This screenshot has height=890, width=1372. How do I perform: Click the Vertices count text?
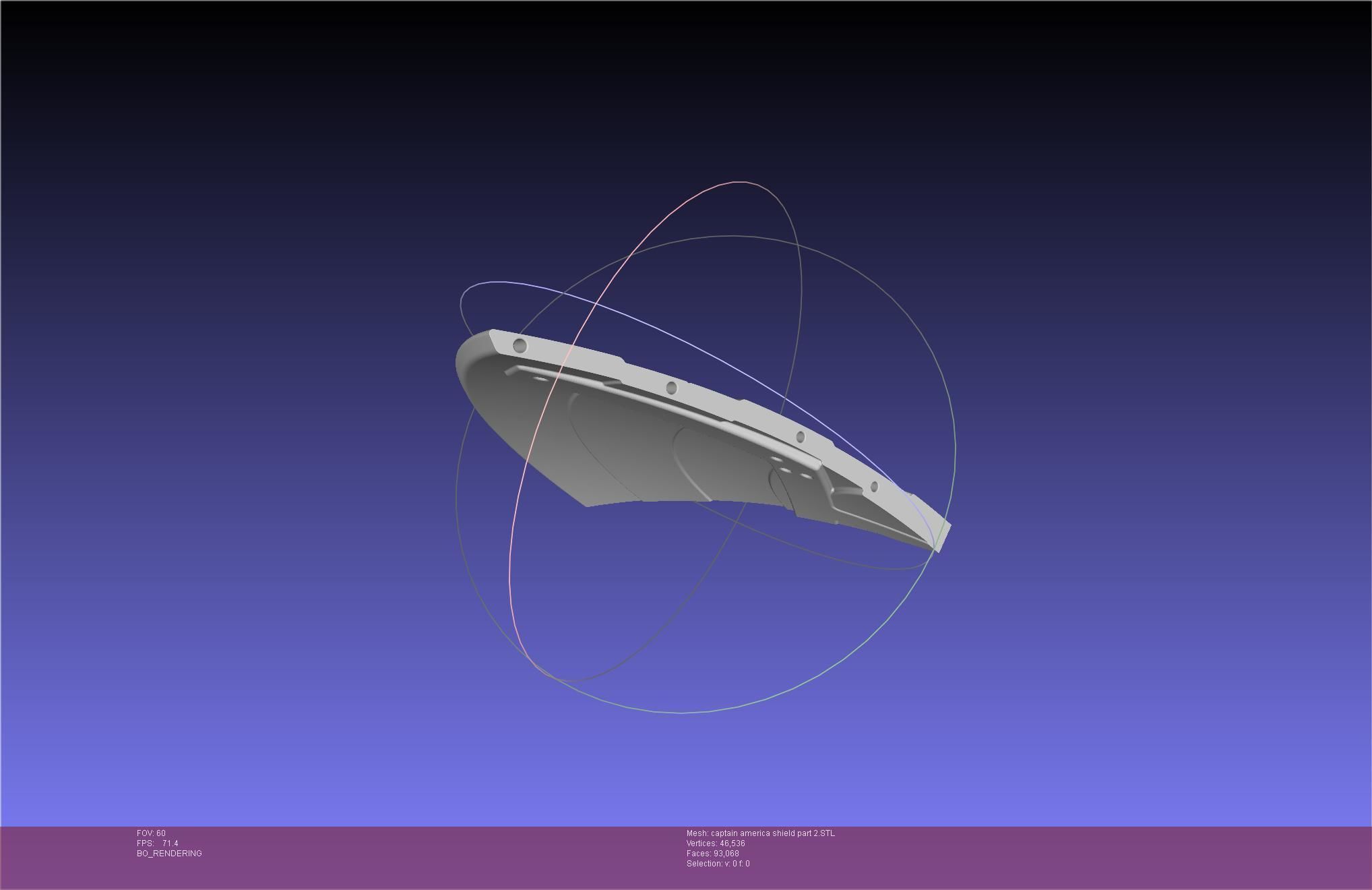click(x=716, y=843)
